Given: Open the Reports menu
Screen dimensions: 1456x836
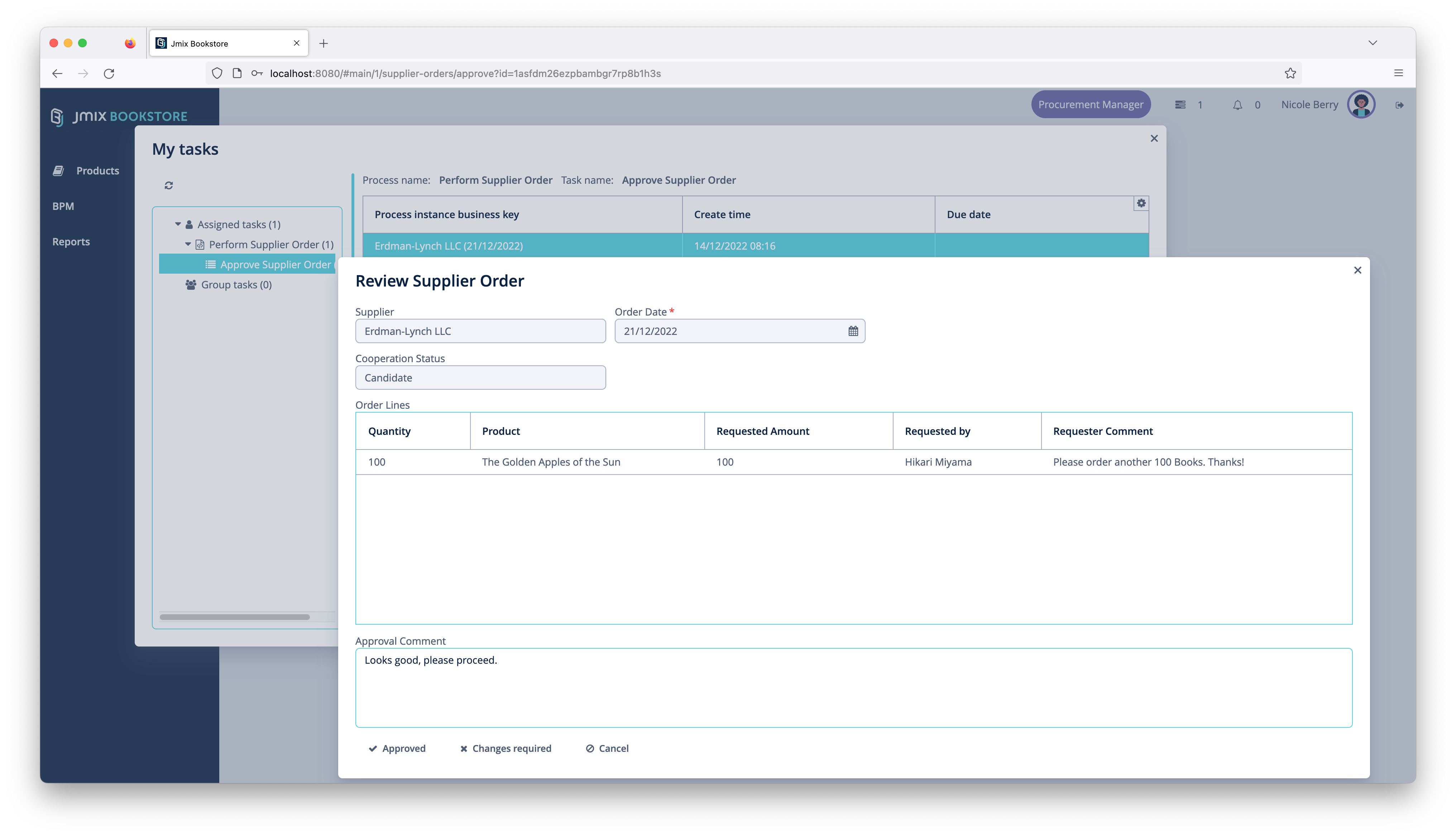Looking at the screenshot, I should [71, 242].
